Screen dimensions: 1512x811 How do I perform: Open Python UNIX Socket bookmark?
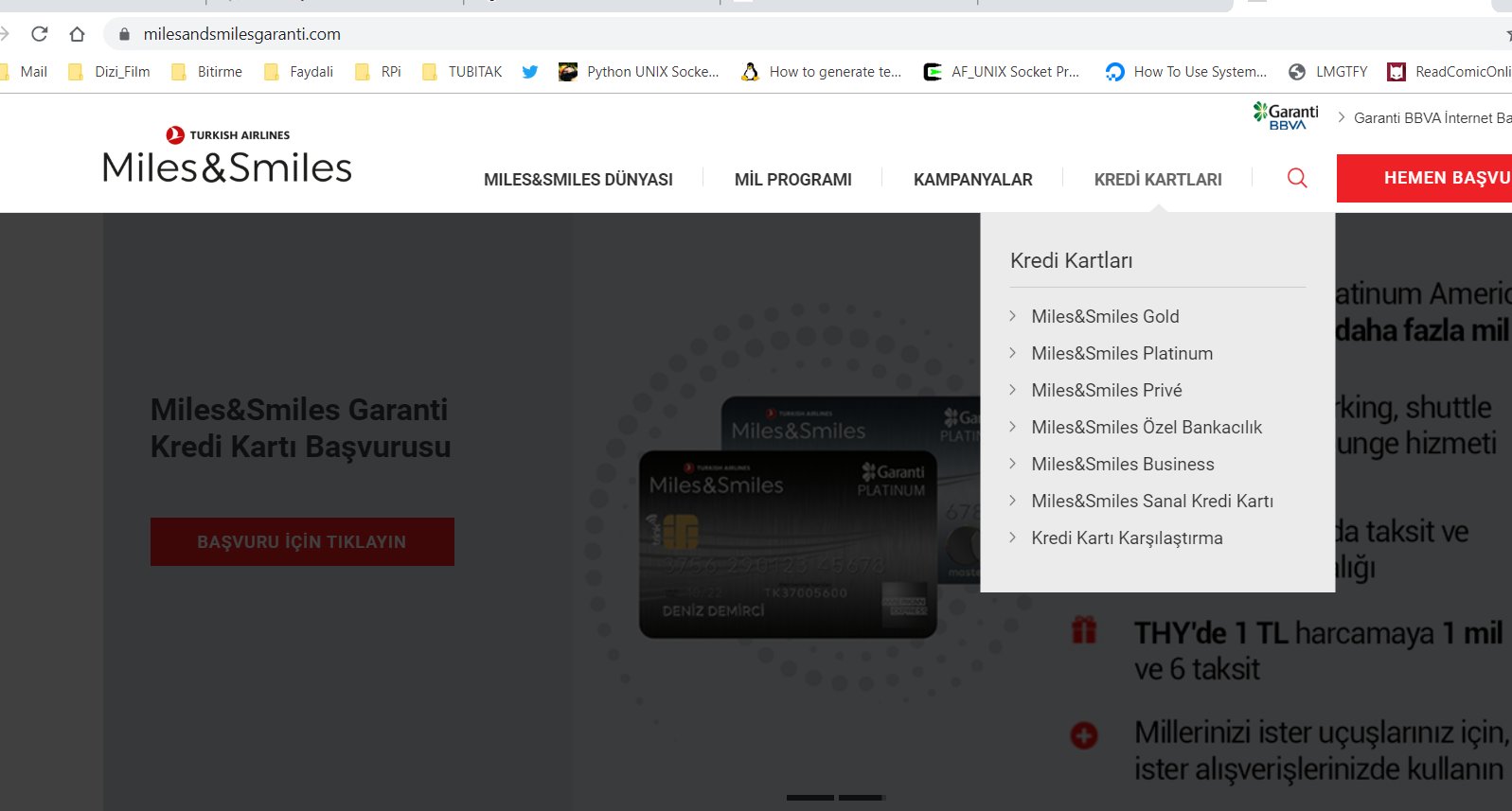(x=639, y=72)
